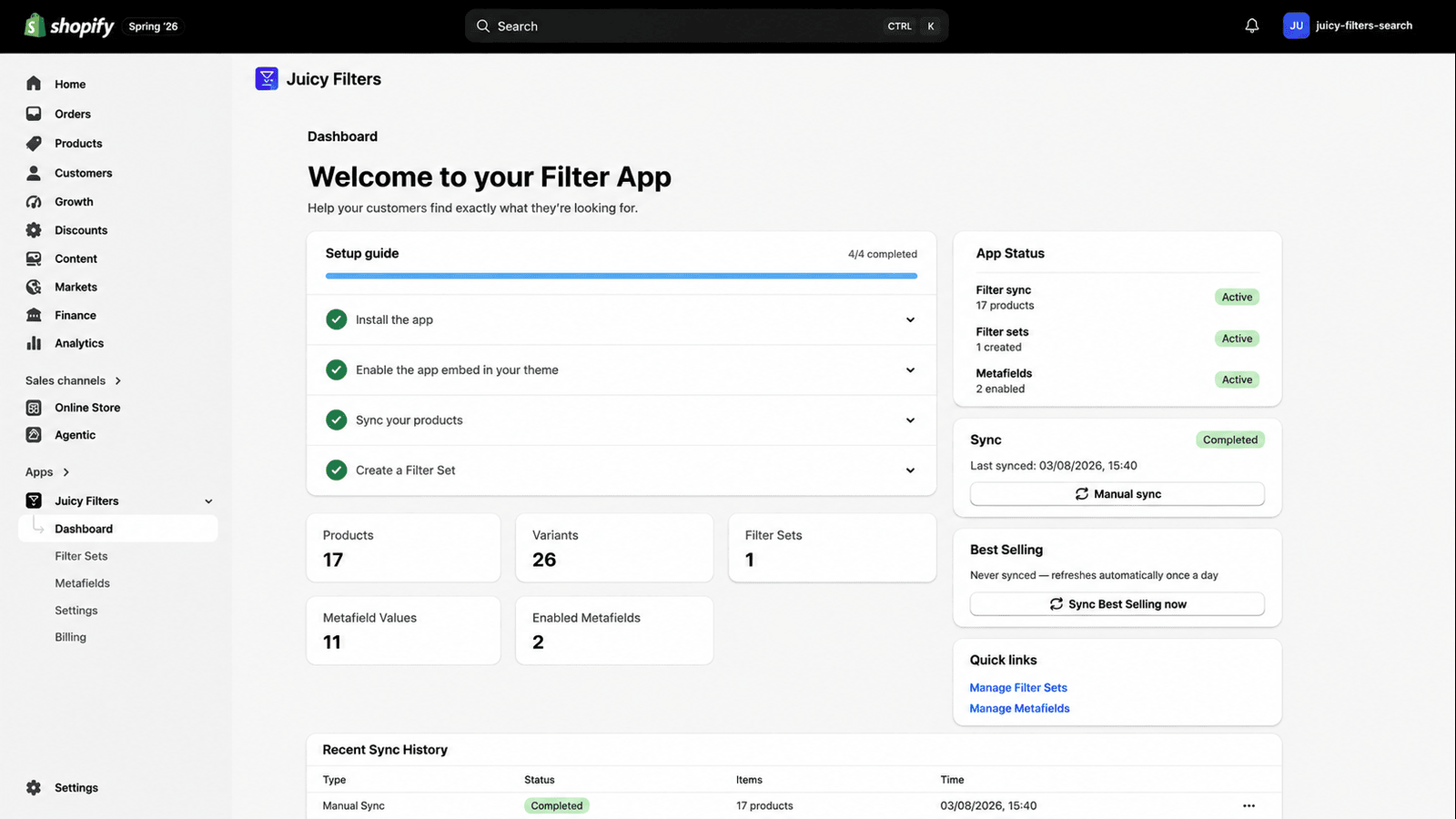1456x819 pixels.
Task: Open the Filter Sets sidebar page
Action: [81, 556]
